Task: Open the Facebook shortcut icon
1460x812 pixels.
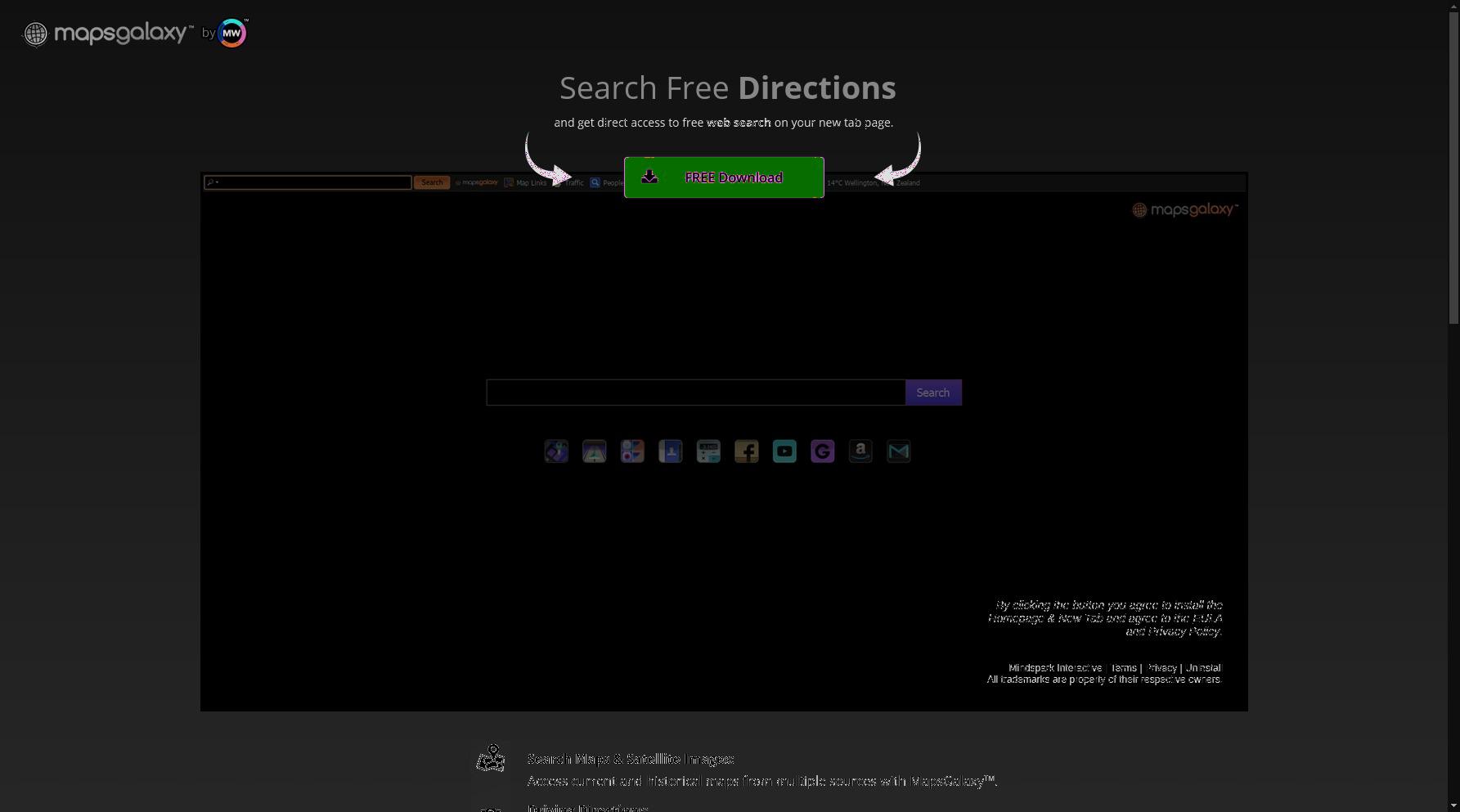Action: (747, 451)
